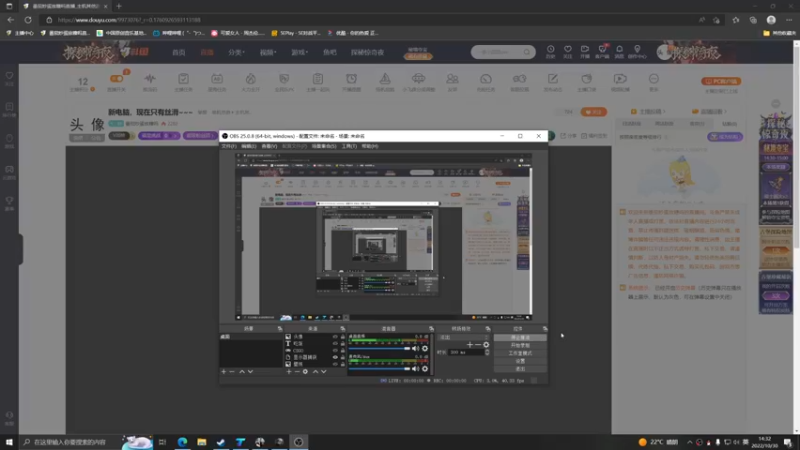
Task: Pop out the Scenes dock panel
Action: pyautogui.click(x=280, y=329)
